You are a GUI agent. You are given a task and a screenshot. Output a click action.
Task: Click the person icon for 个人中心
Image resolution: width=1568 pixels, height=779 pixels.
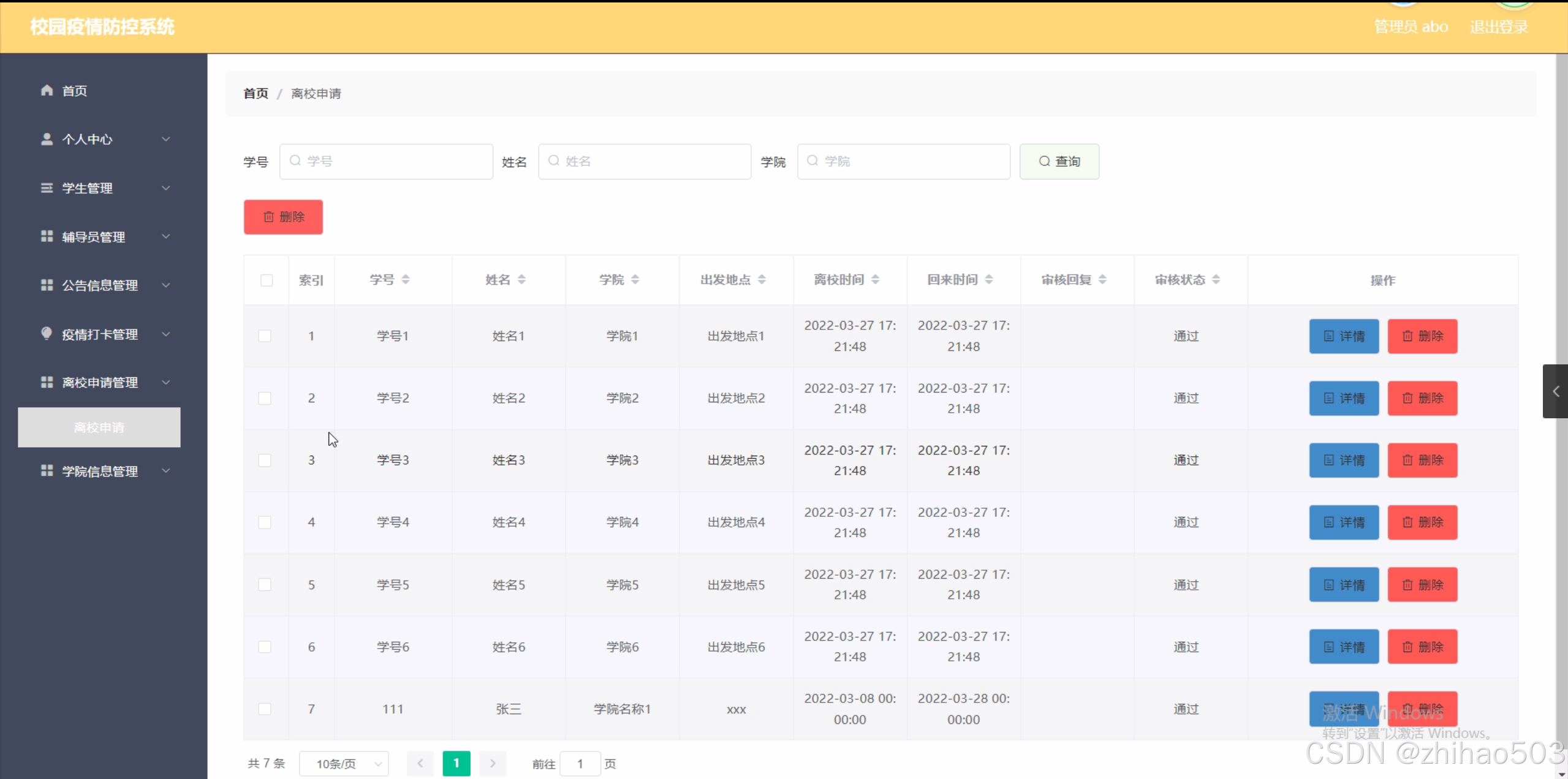(47, 139)
